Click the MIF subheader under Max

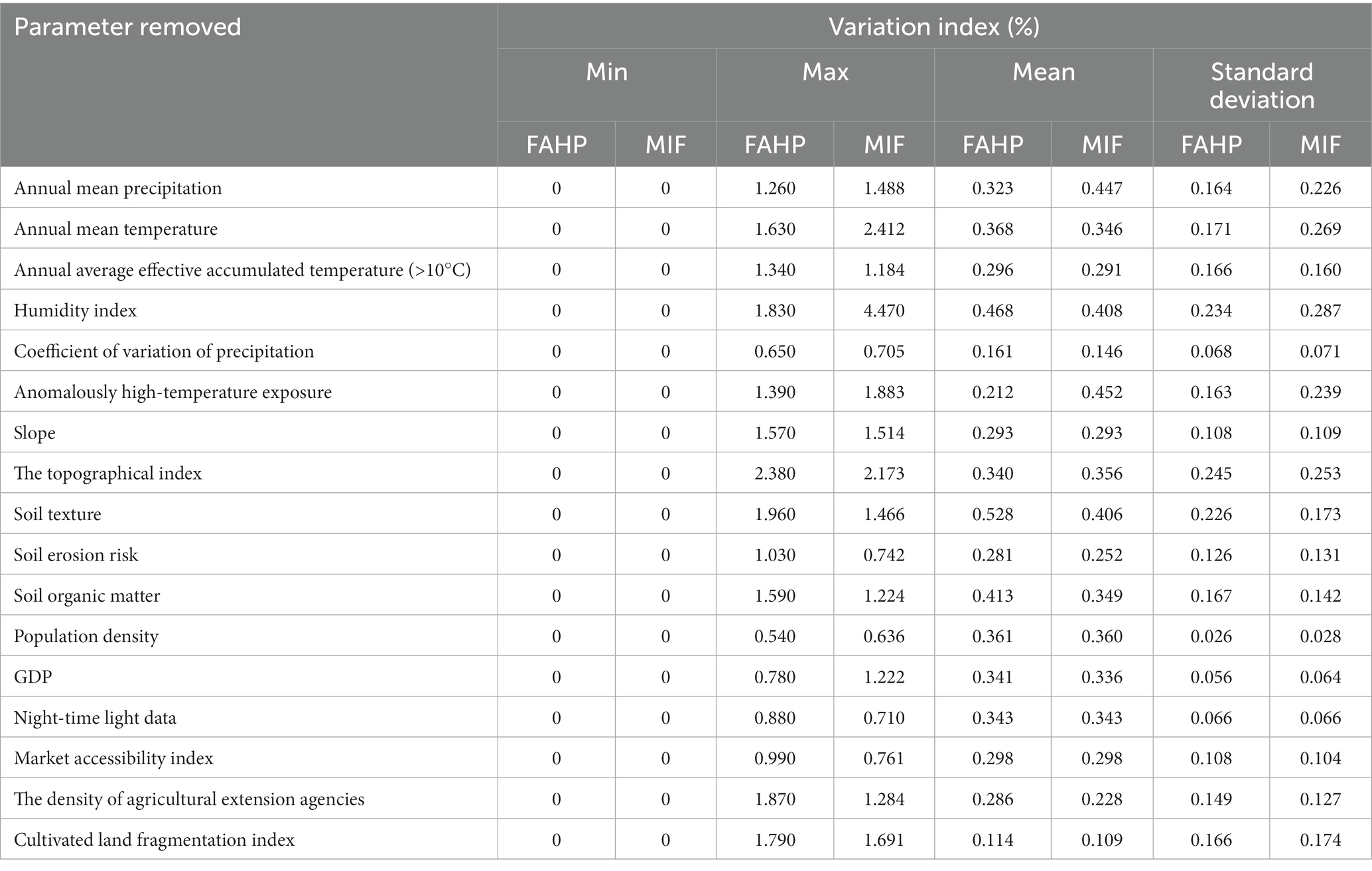point(884,145)
